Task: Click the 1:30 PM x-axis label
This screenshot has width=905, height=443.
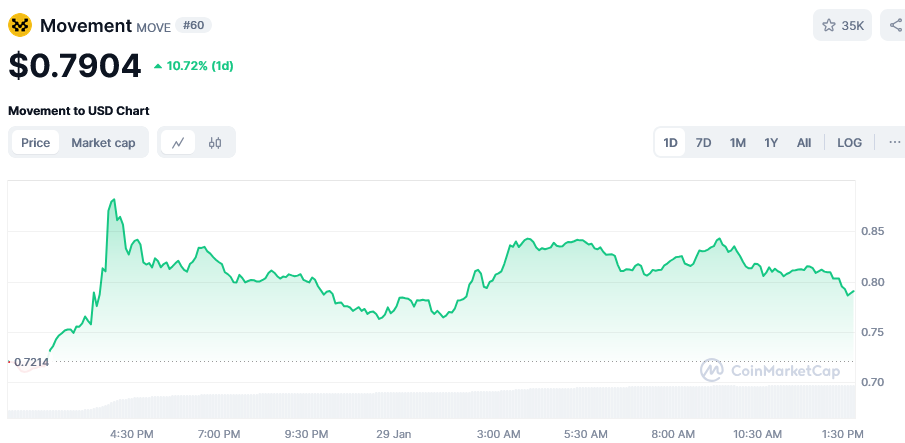Action: pyautogui.click(x=842, y=434)
